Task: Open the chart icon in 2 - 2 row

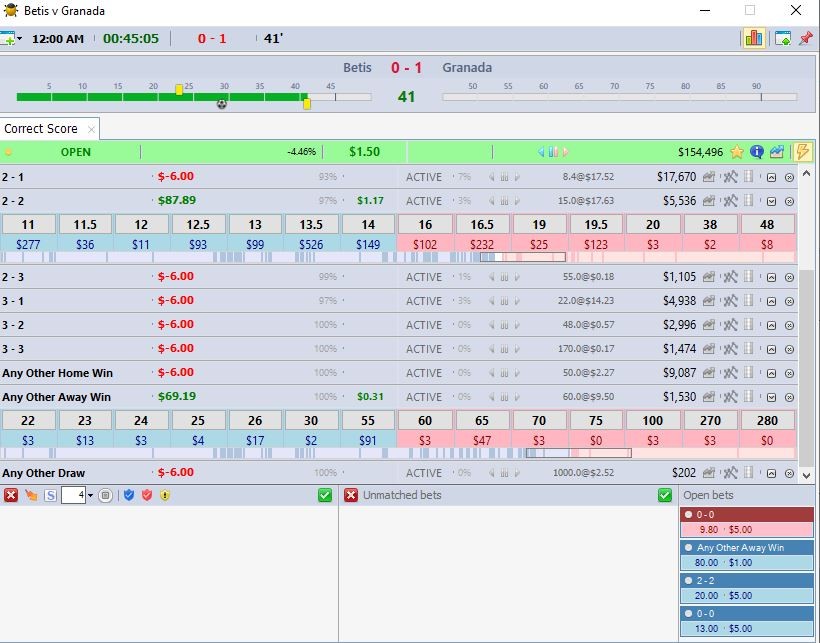Action: tap(709, 201)
